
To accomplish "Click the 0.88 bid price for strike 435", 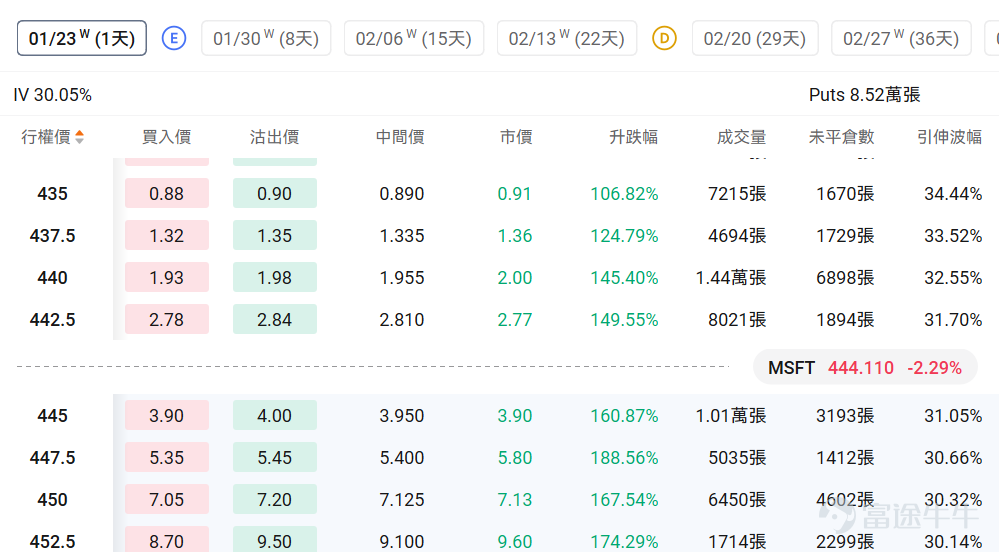I will (x=166, y=193).
